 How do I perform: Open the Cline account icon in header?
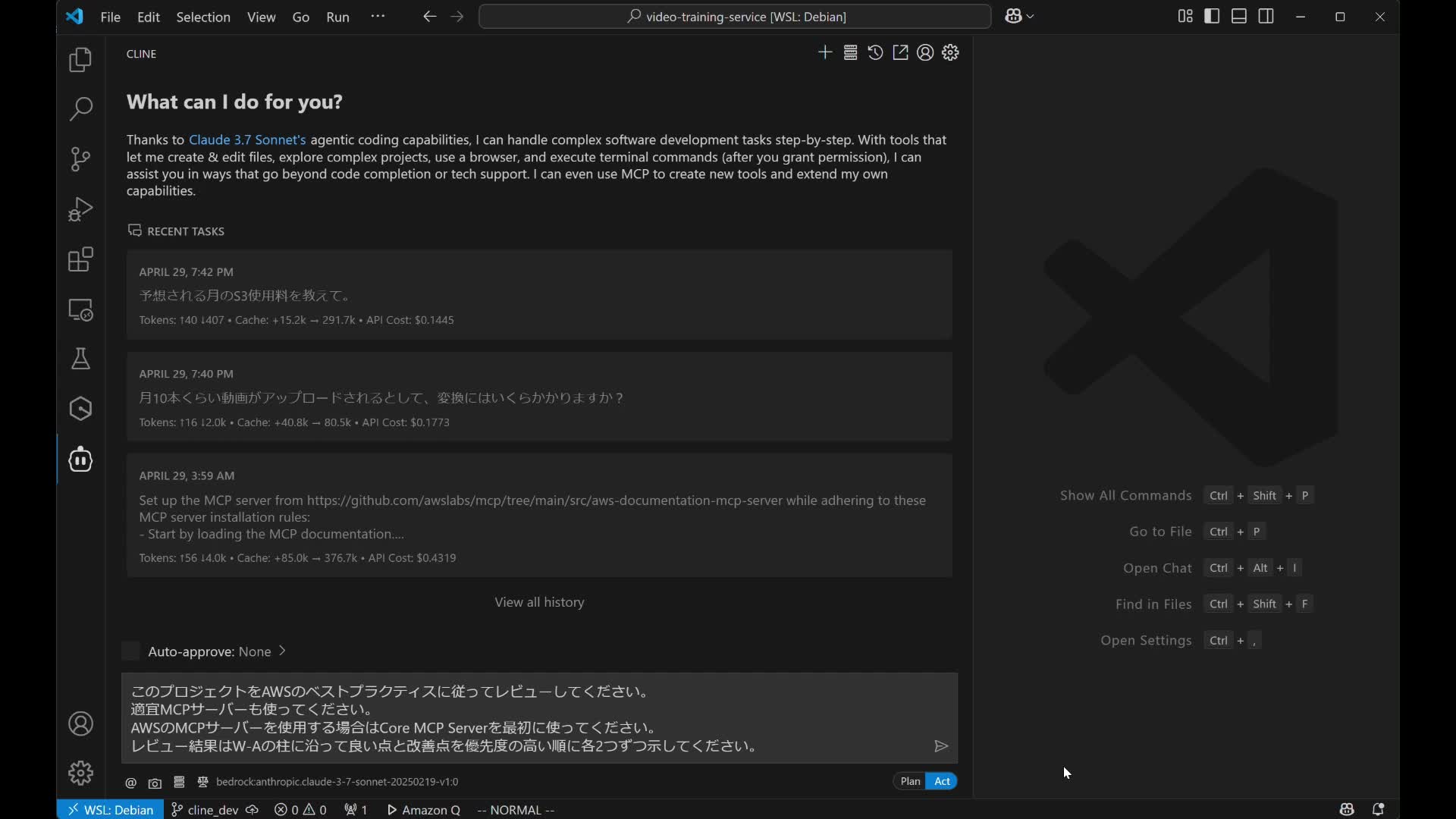(925, 52)
